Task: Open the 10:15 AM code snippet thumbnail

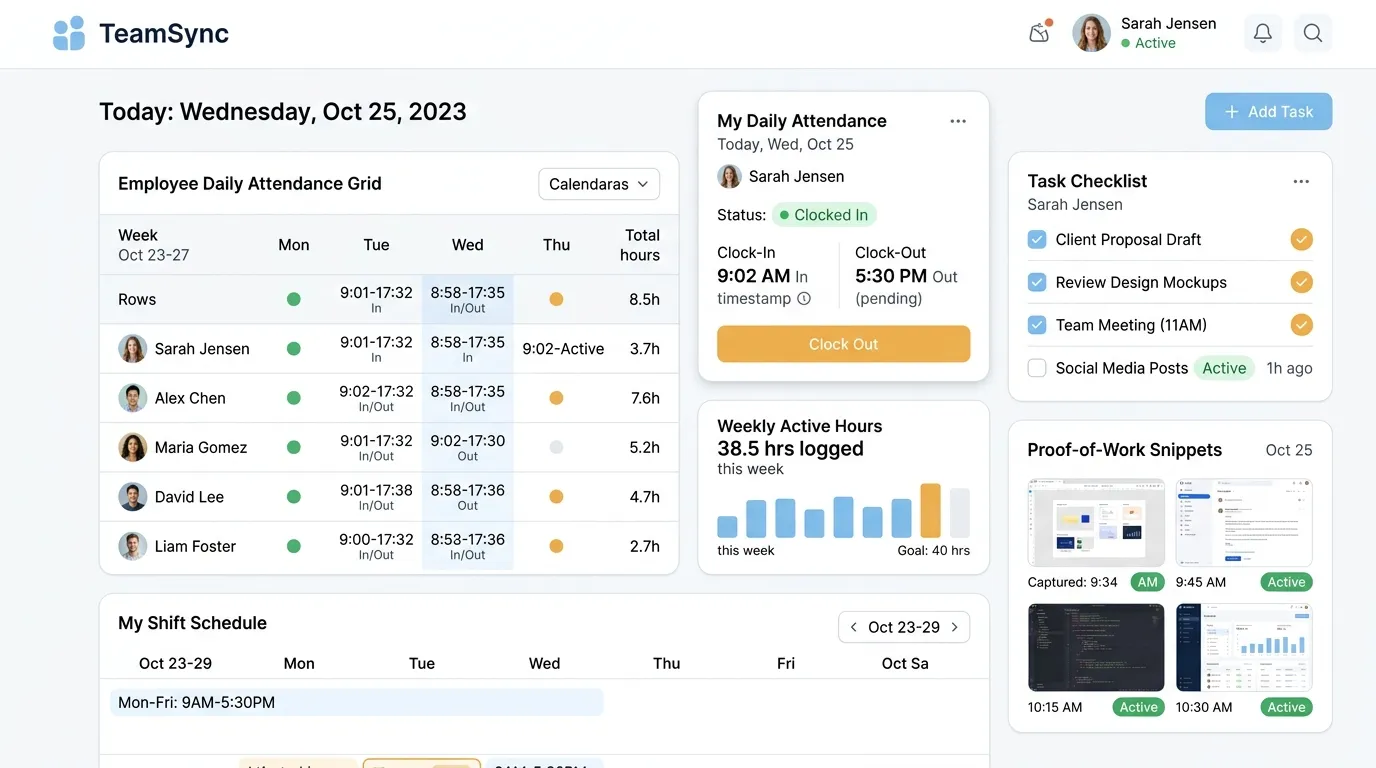Action: 1096,647
